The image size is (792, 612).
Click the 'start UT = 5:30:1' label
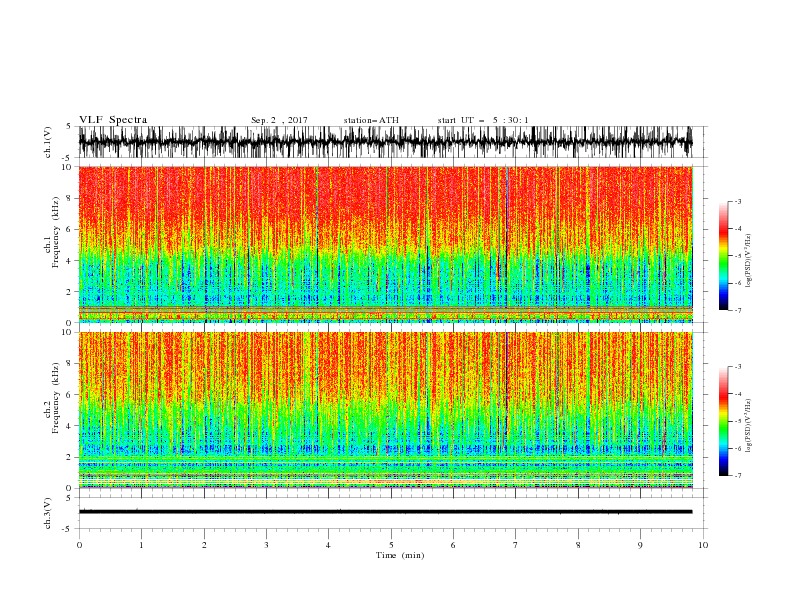click(x=483, y=120)
